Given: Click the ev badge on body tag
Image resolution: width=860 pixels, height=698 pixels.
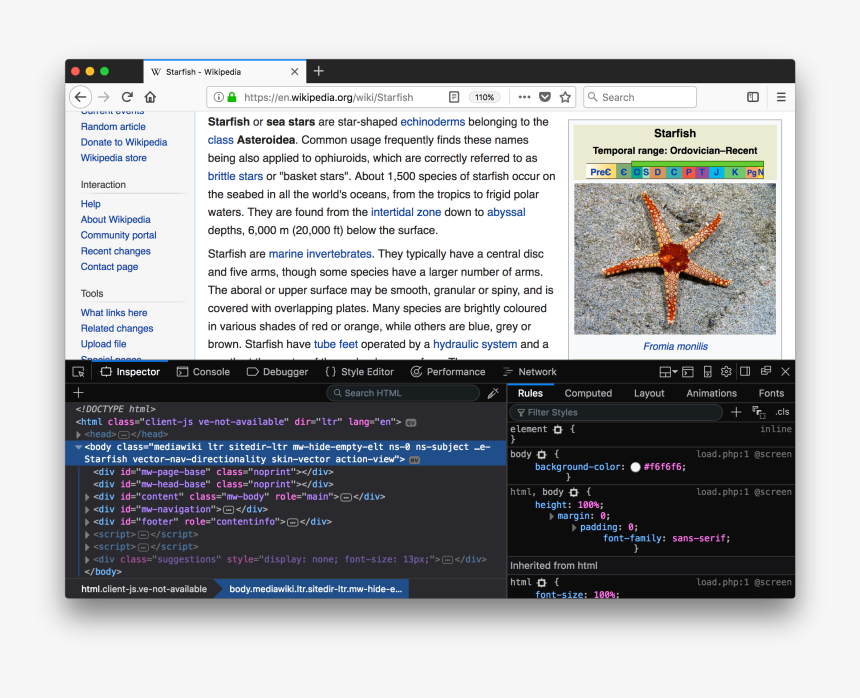Looking at the screenshot, I should [x=415, y=460].
